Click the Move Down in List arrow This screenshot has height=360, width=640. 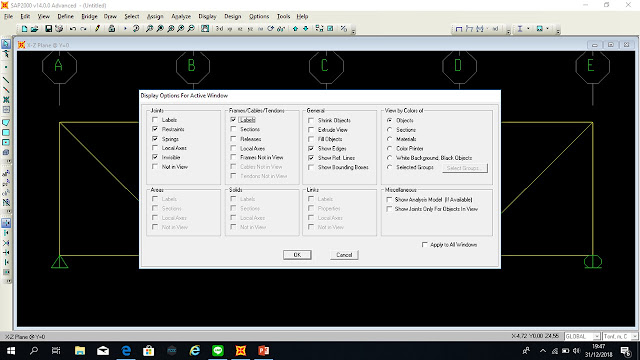coord(305,29)
